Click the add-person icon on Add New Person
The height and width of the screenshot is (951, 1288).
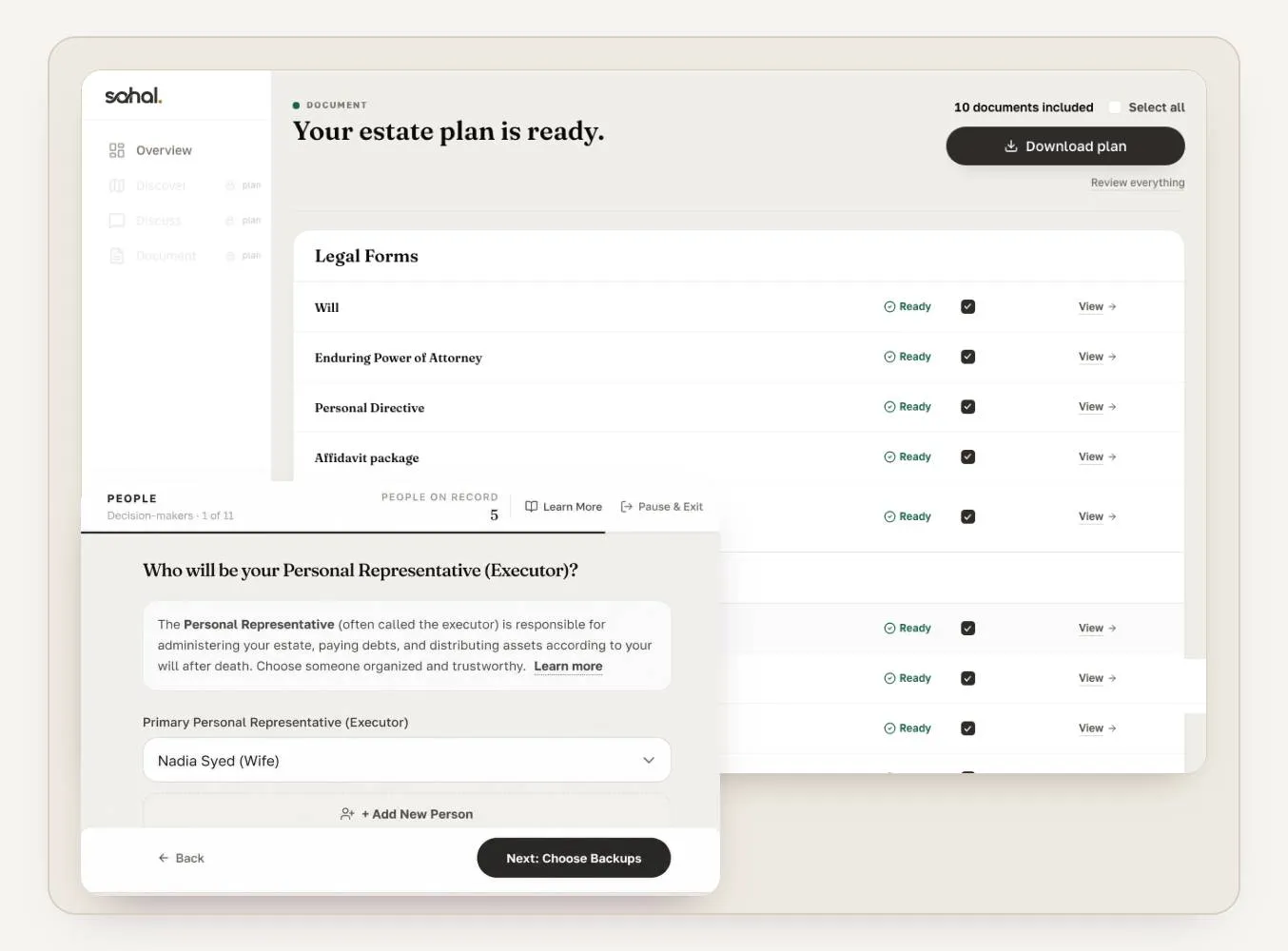click(x=347, y=814)
